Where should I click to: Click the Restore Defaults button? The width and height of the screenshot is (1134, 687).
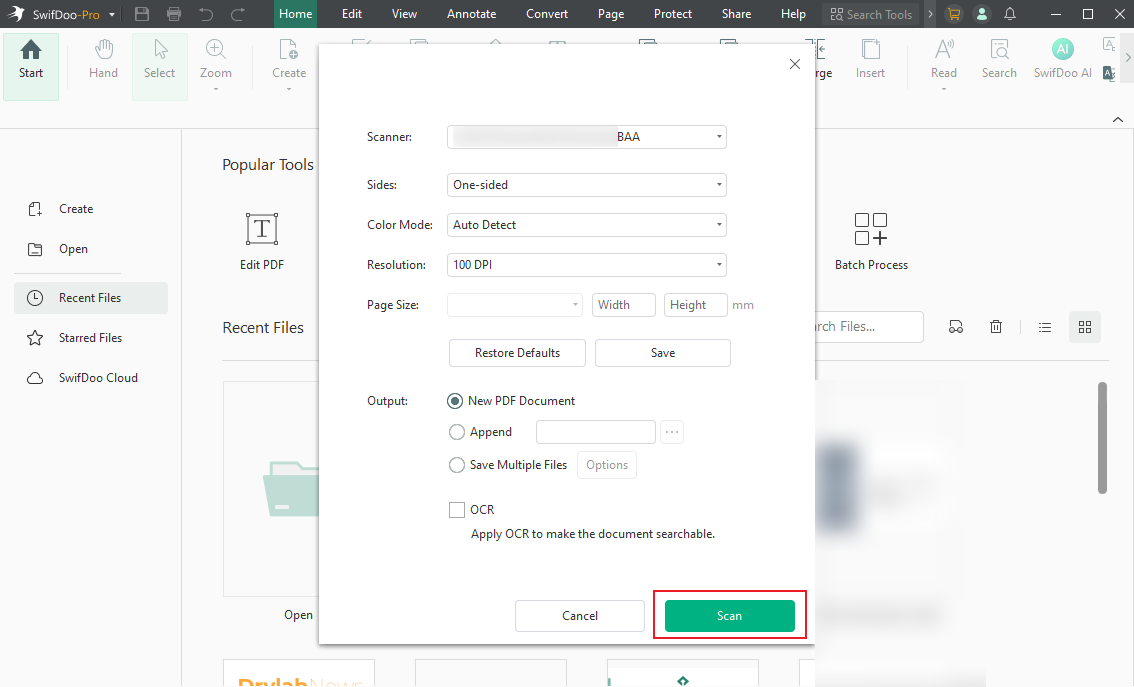coord(517,352)
